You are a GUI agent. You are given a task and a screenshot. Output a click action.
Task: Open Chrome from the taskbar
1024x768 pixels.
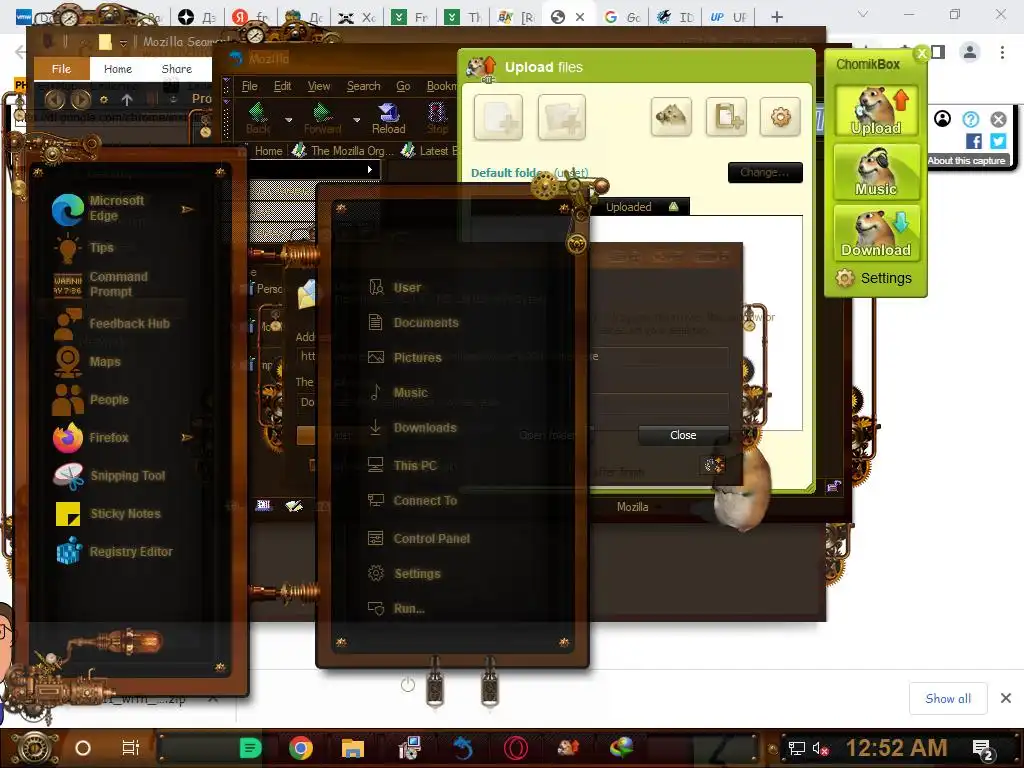coord(300,748)
